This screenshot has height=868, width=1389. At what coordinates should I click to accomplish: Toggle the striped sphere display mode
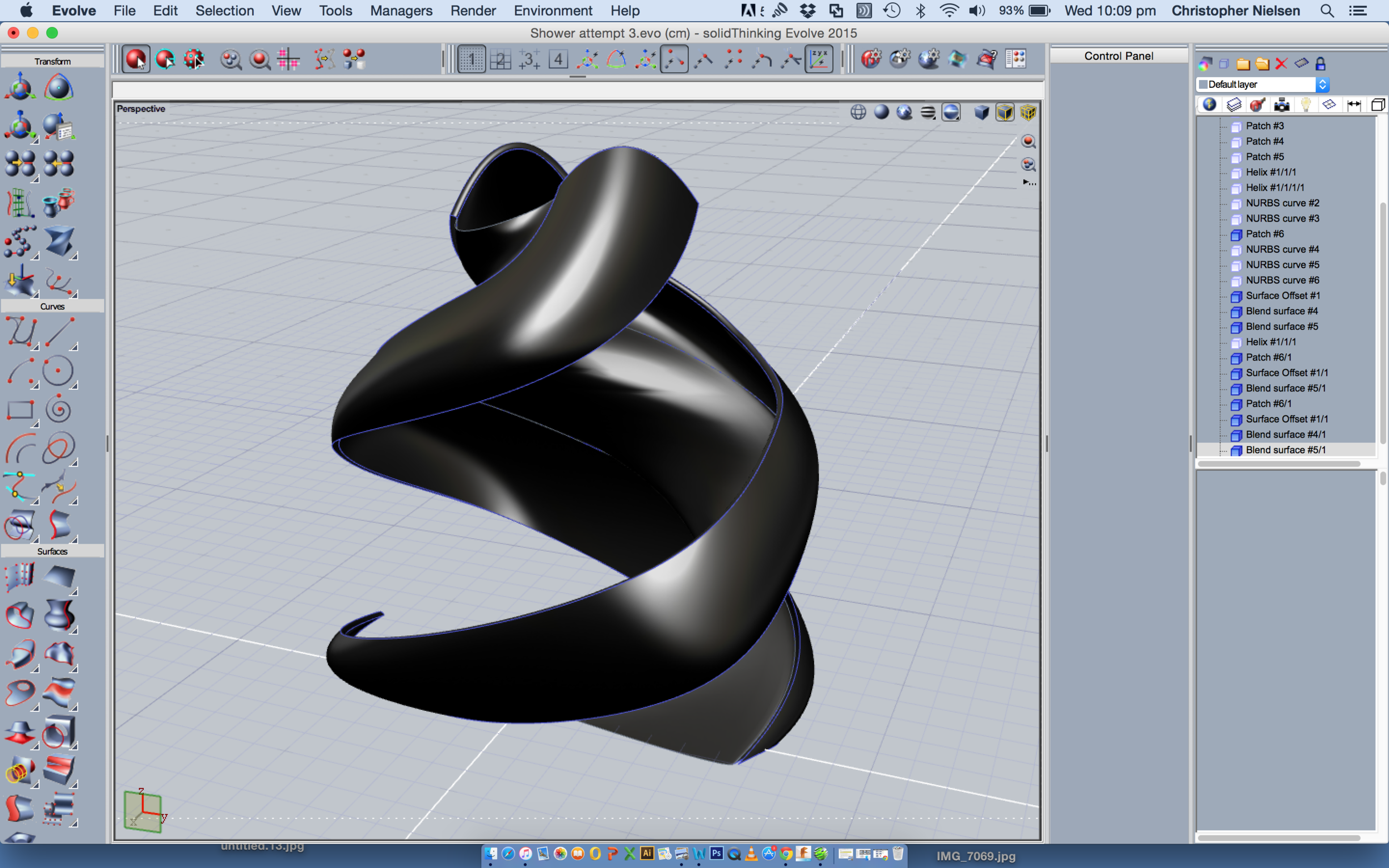tap(928, 113)
